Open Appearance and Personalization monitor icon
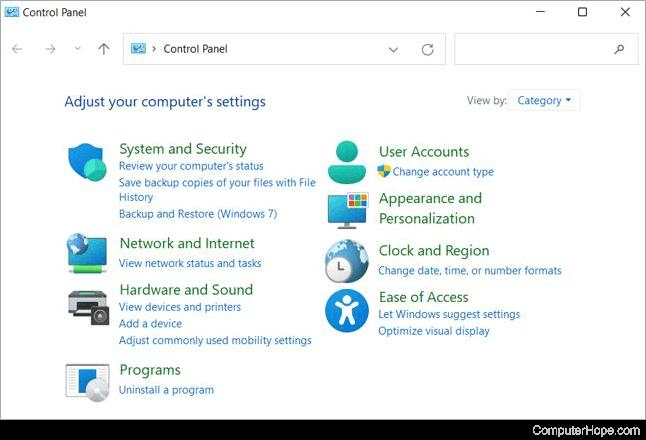Viewport: 646px width, 440px height. point(347,210)
